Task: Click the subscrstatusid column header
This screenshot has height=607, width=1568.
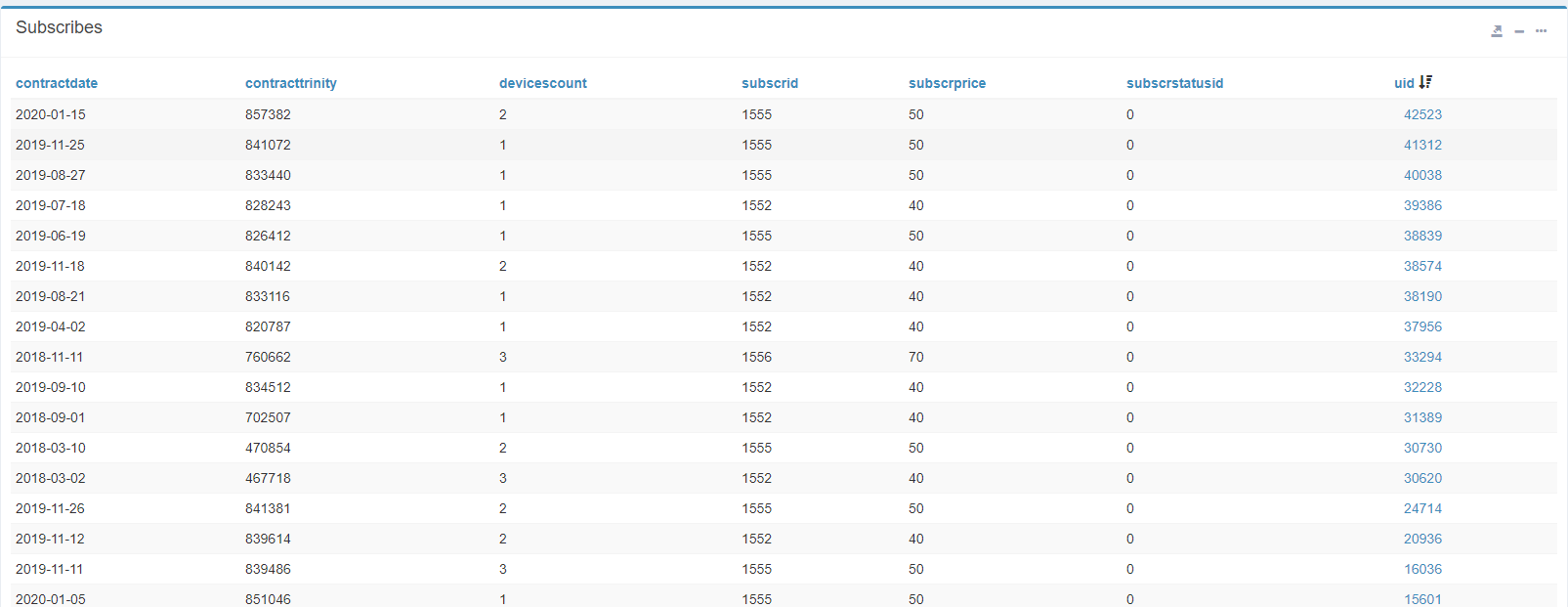Action: (x=1174, y=83)
